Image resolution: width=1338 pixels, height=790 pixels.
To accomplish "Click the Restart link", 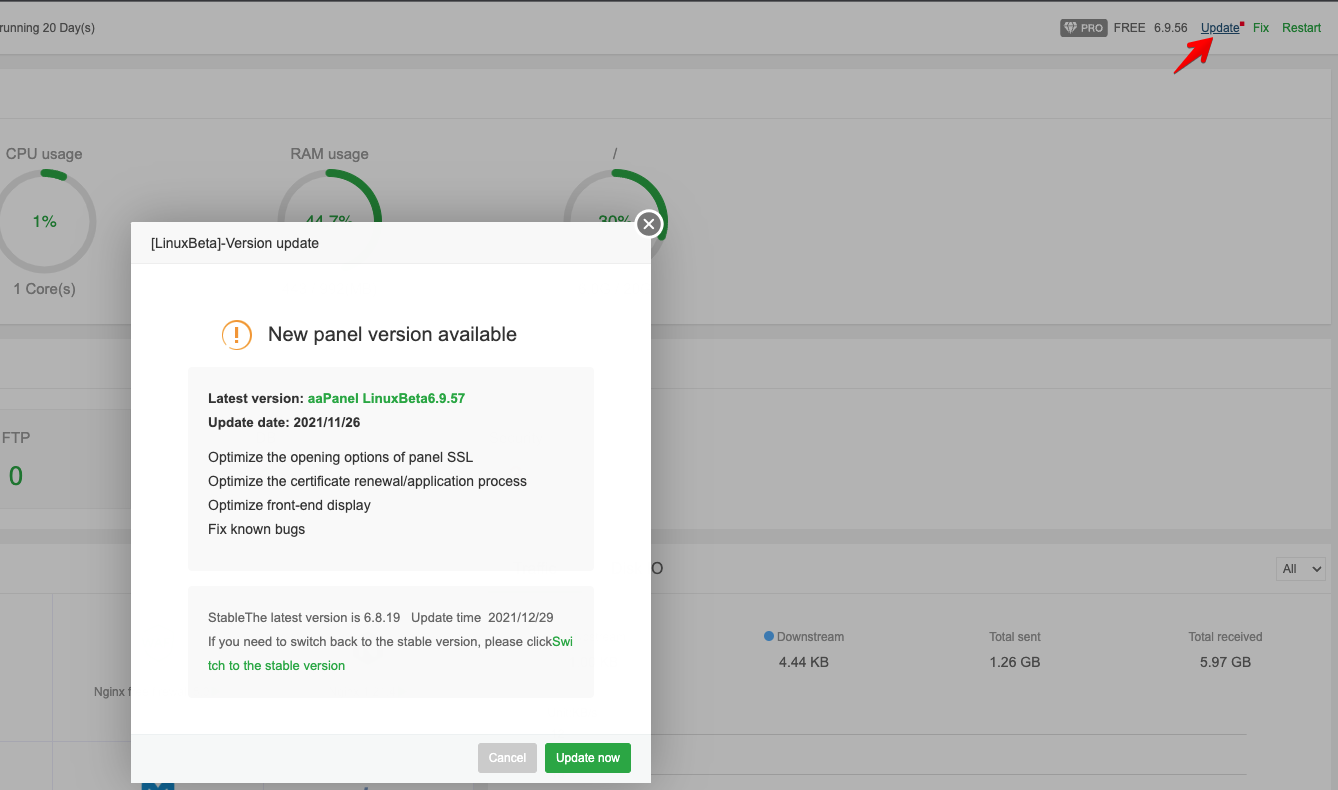I will coord(1302,28).
